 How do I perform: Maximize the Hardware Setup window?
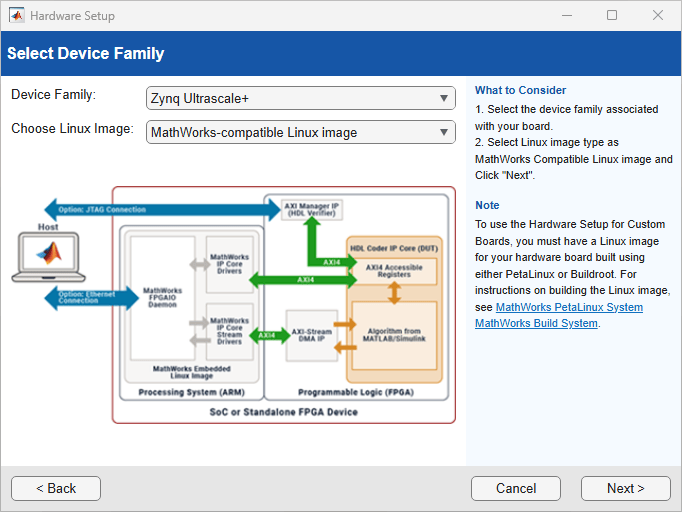pos(612,15)
